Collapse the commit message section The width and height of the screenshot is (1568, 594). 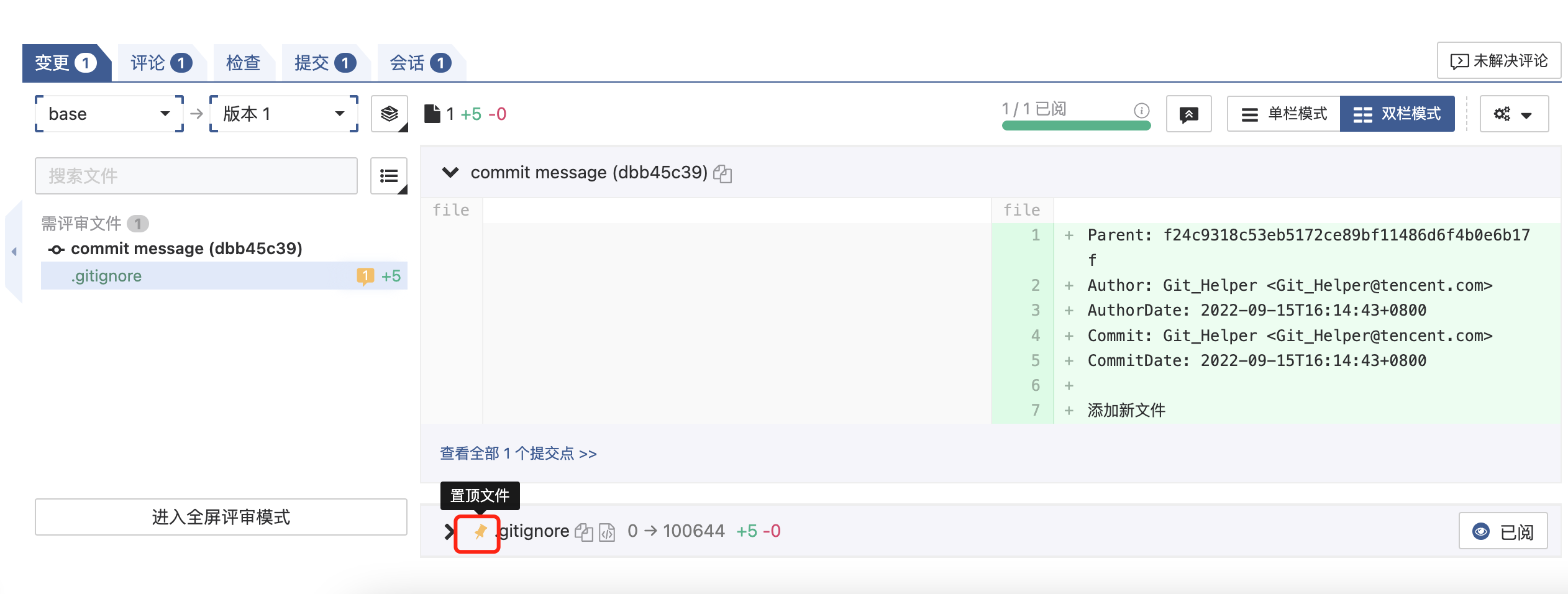pyautogui.click(x=450, y=172)
